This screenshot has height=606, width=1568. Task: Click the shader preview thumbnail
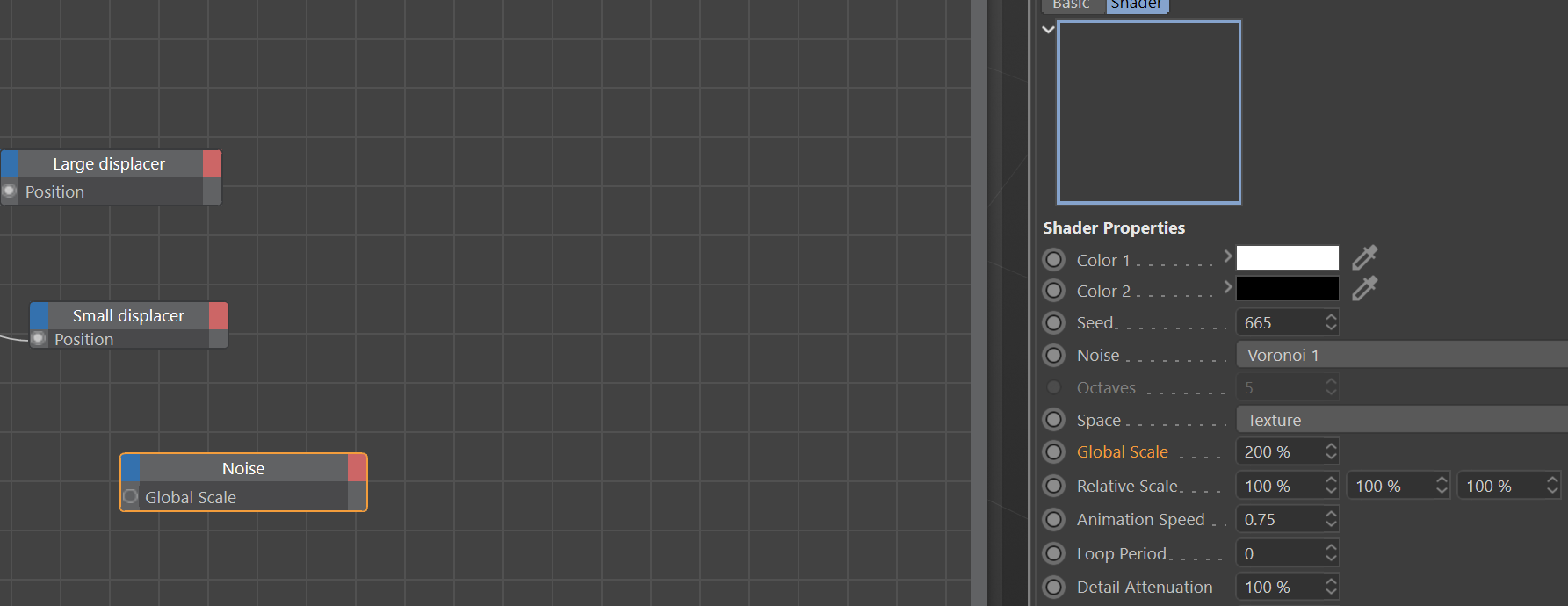pos(1149,112)
